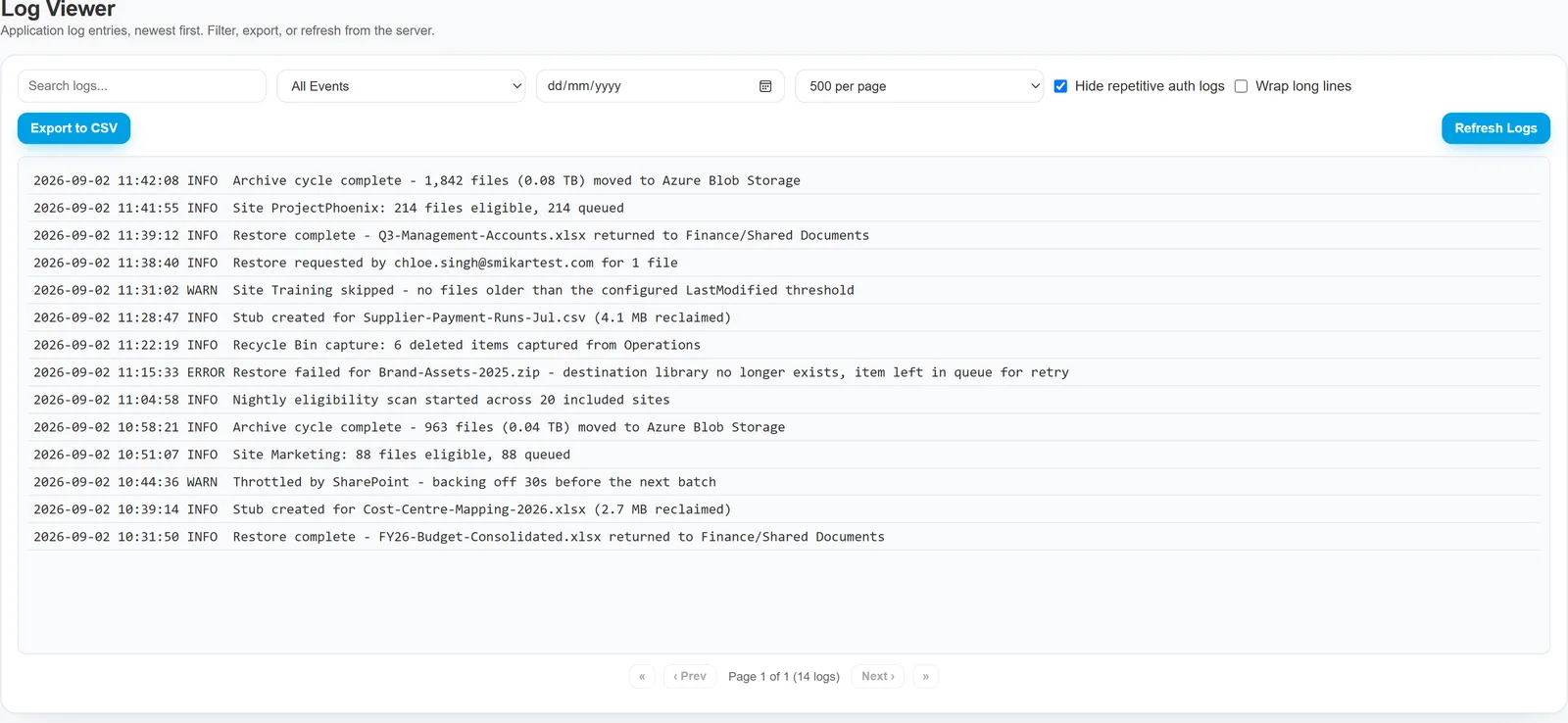Click Refresh Logs button

[x=1495, y=128]
